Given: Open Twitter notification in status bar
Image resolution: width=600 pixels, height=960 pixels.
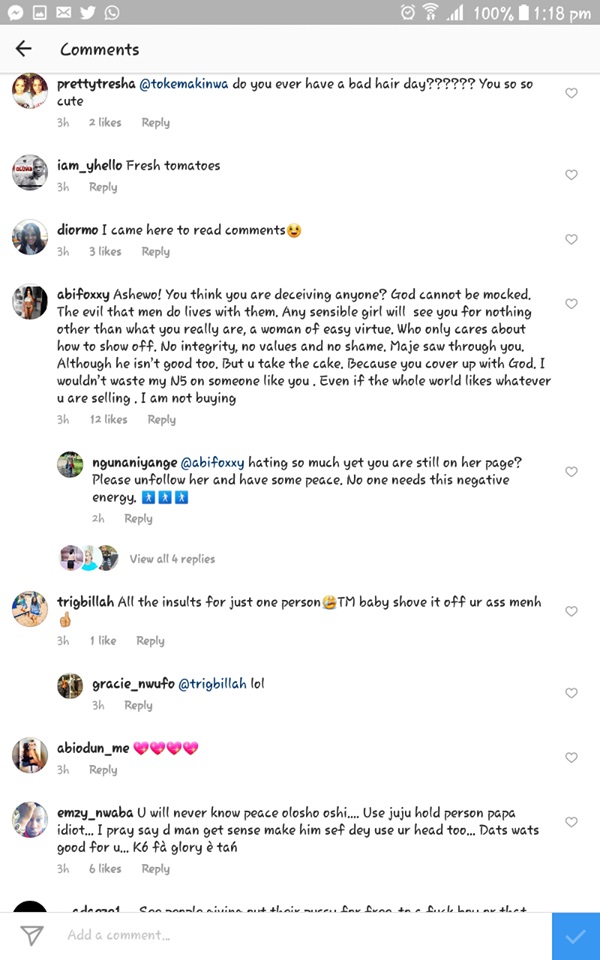Looking at the screenshot, I should (x=87, y=13).
